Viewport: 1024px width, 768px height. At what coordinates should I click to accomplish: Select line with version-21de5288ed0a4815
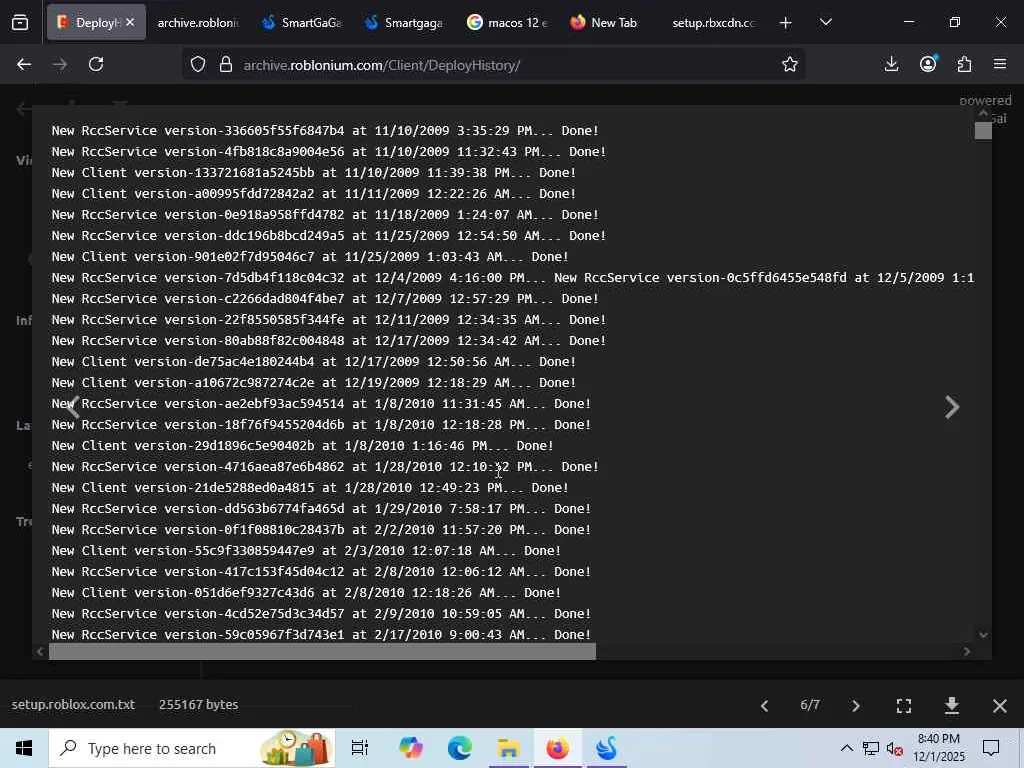pos(310,488)
